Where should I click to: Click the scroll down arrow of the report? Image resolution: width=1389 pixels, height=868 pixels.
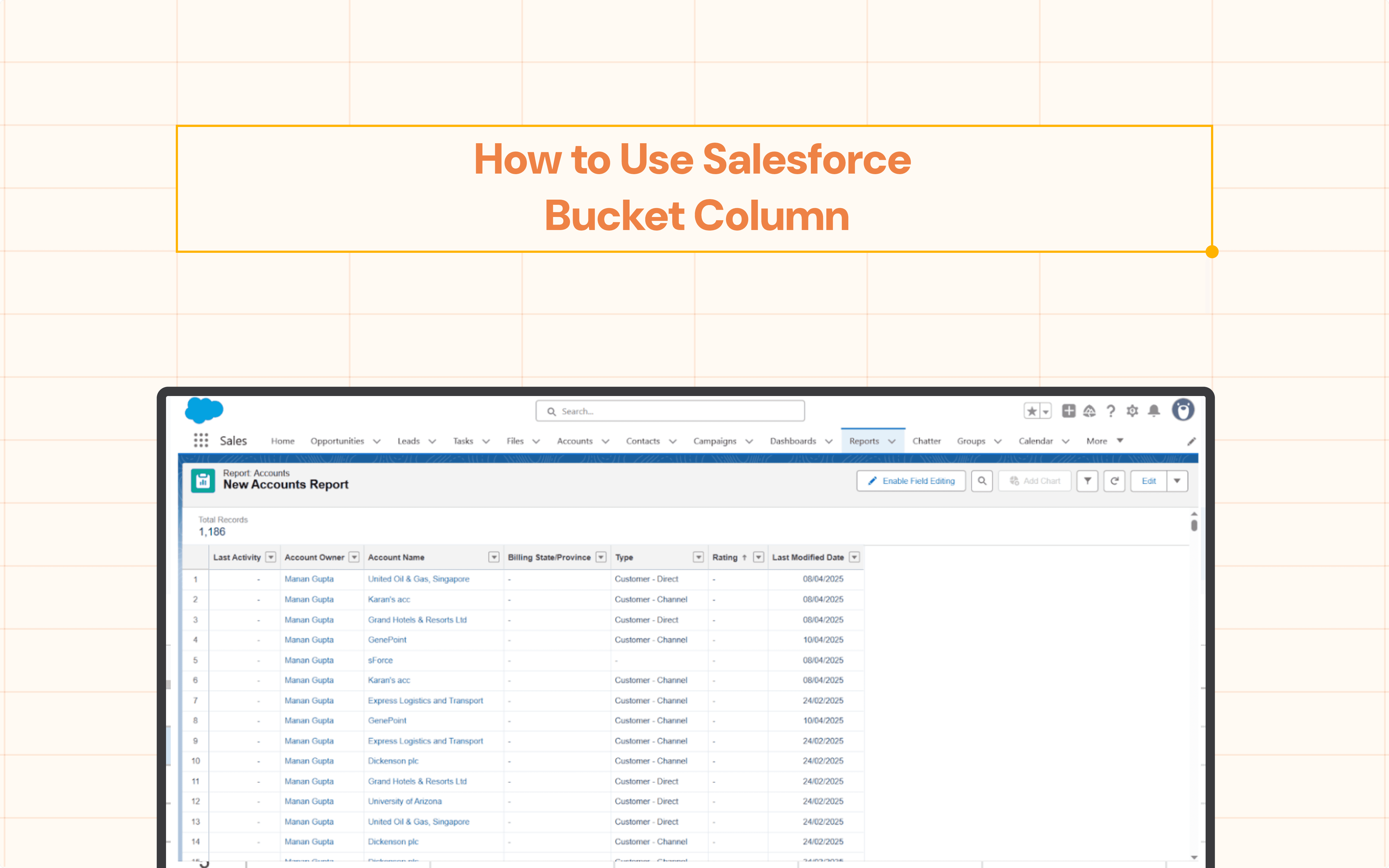pyautogui.click(x=1194, y=857)
